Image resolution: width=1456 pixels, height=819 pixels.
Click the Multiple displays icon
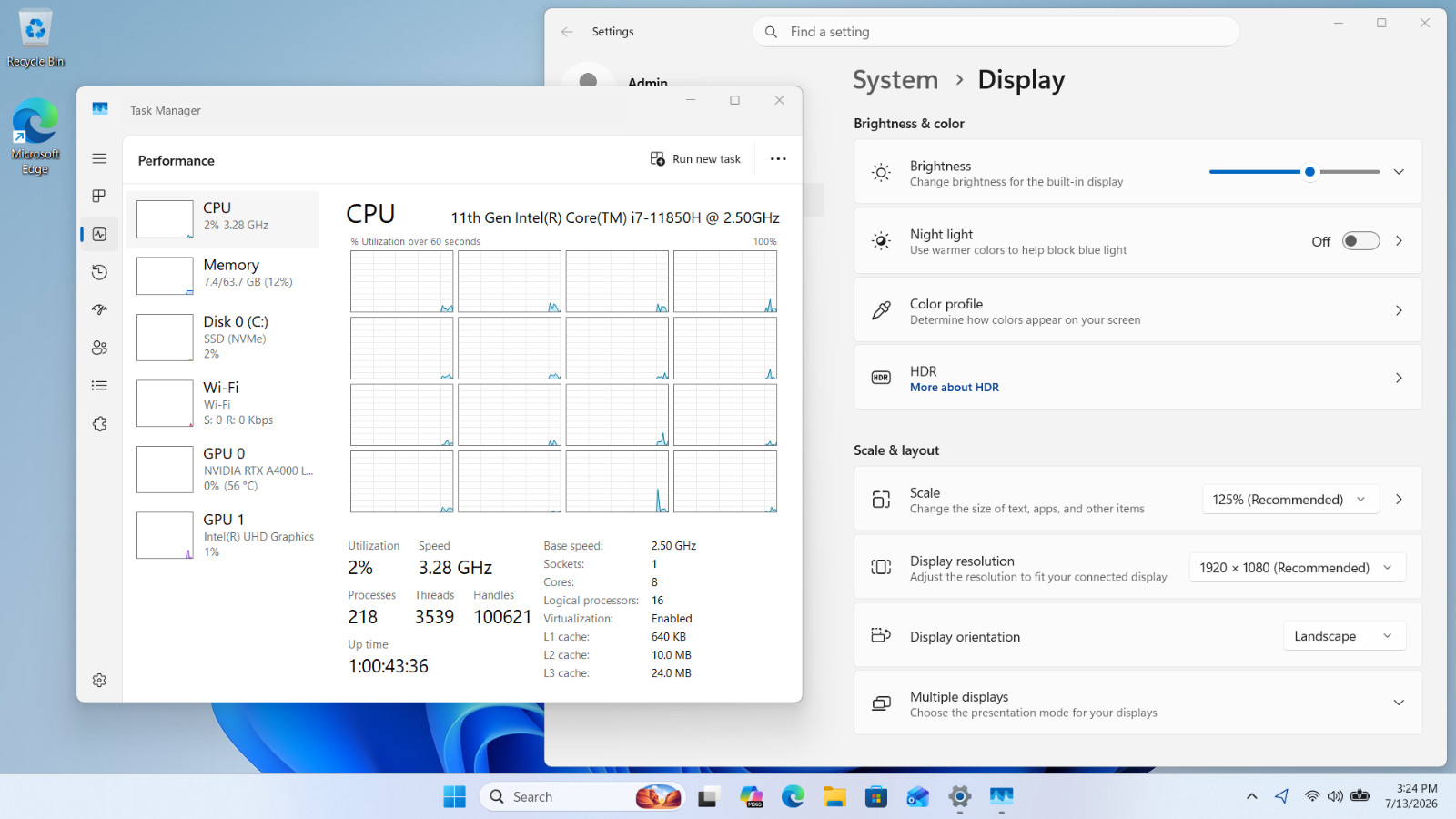point(881,703)
